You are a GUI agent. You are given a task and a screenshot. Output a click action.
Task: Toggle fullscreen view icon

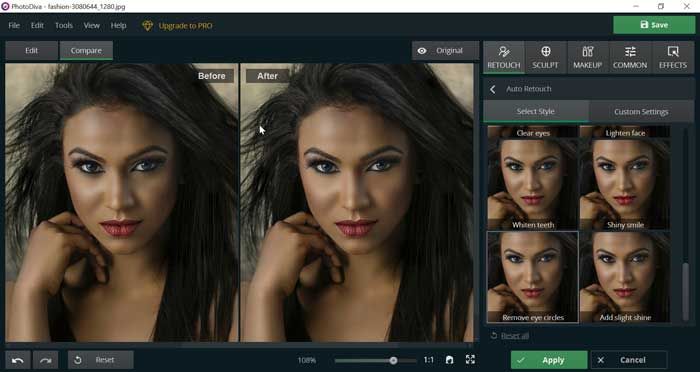click(x=470, y=359)
